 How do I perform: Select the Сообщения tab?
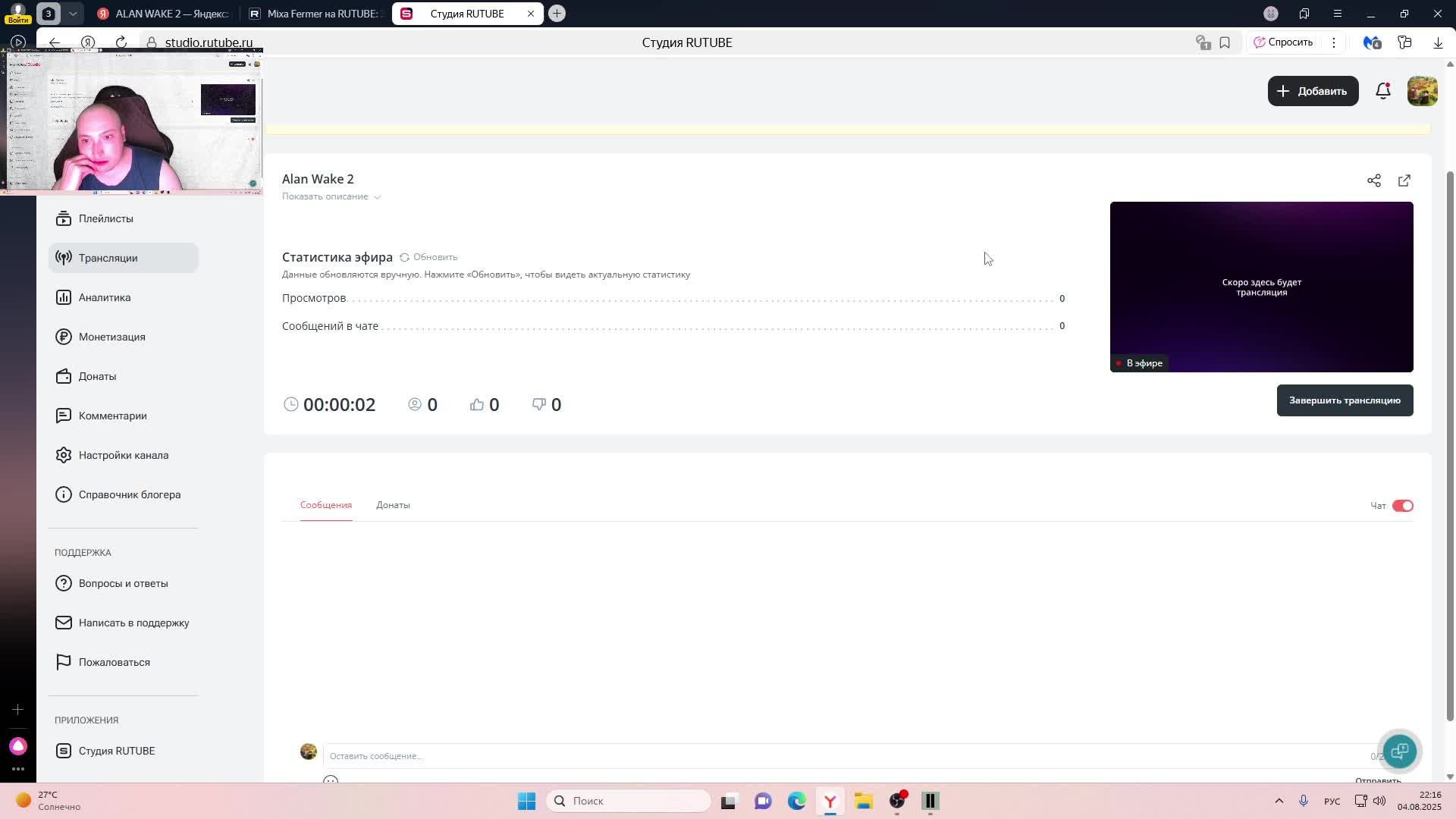(326, 505)
